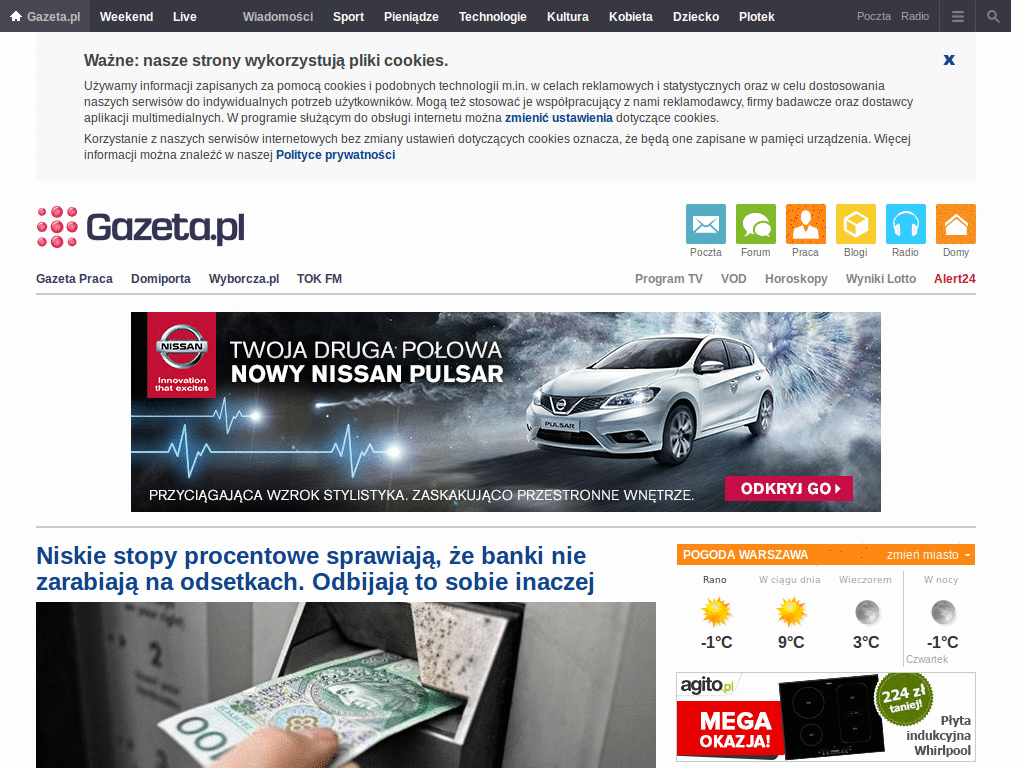Click the Płyta indukcyjna Whirlpool ad text
The width and height of the screenshot is (1024, 768).
pos(938,735)
